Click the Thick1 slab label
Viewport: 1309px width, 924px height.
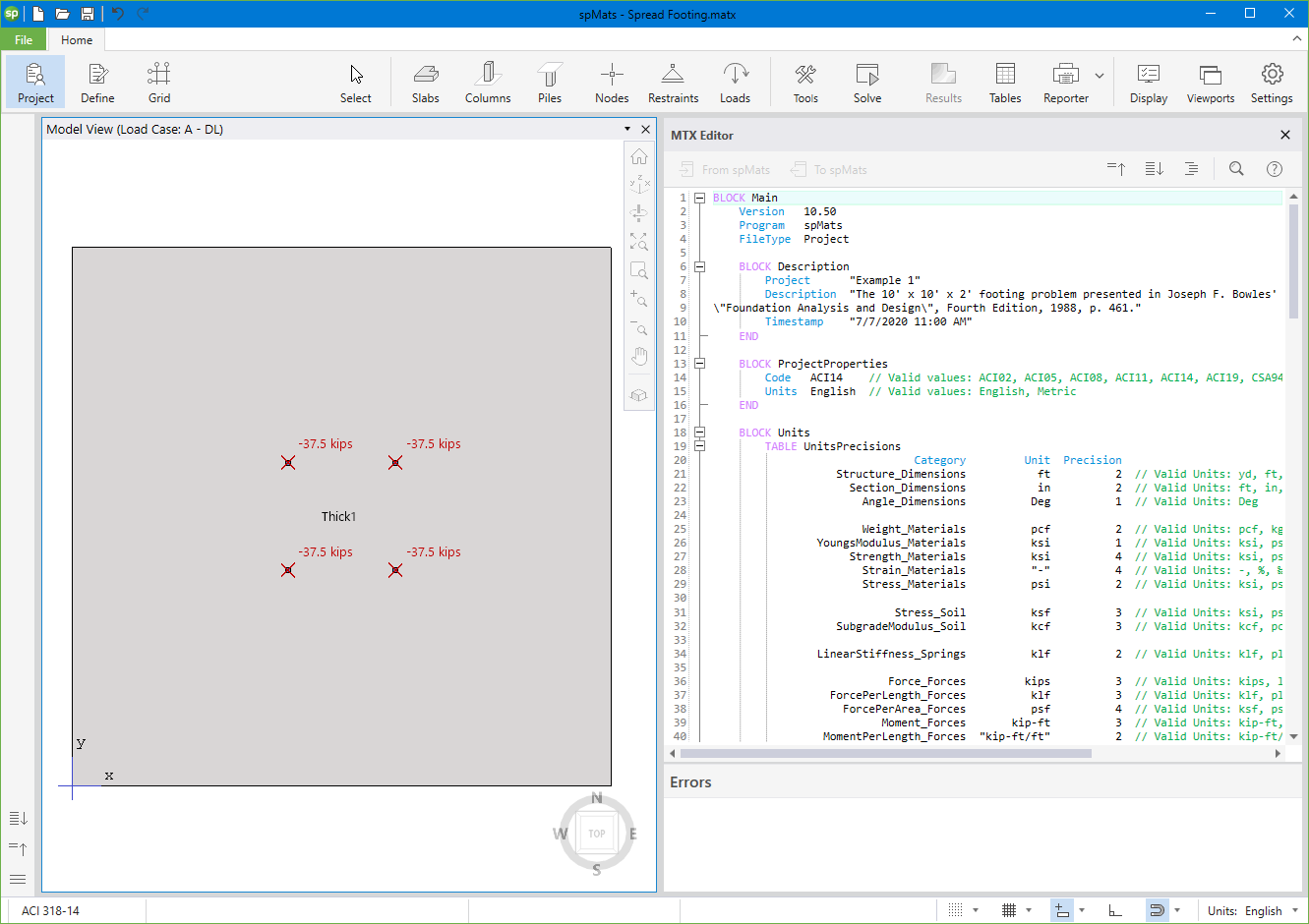pos(339,516)
